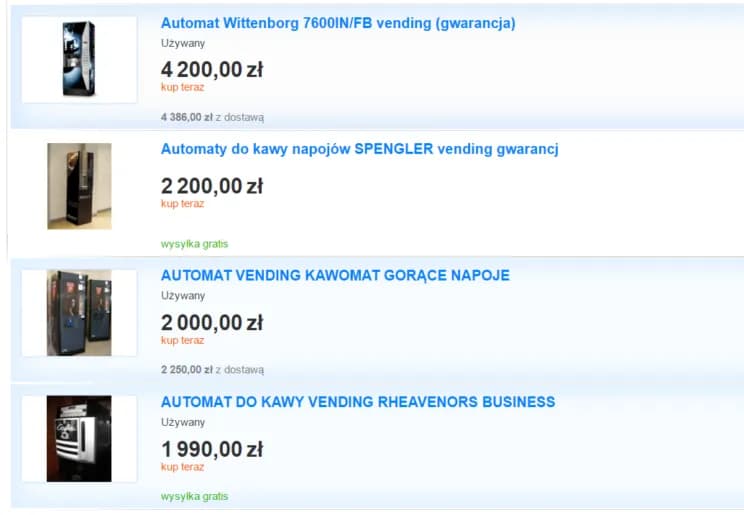This screenshot has height=515, width=744.
Task: Open the SPENGLER coffee machine thumbnail image
Action: (x=79, y=186)
